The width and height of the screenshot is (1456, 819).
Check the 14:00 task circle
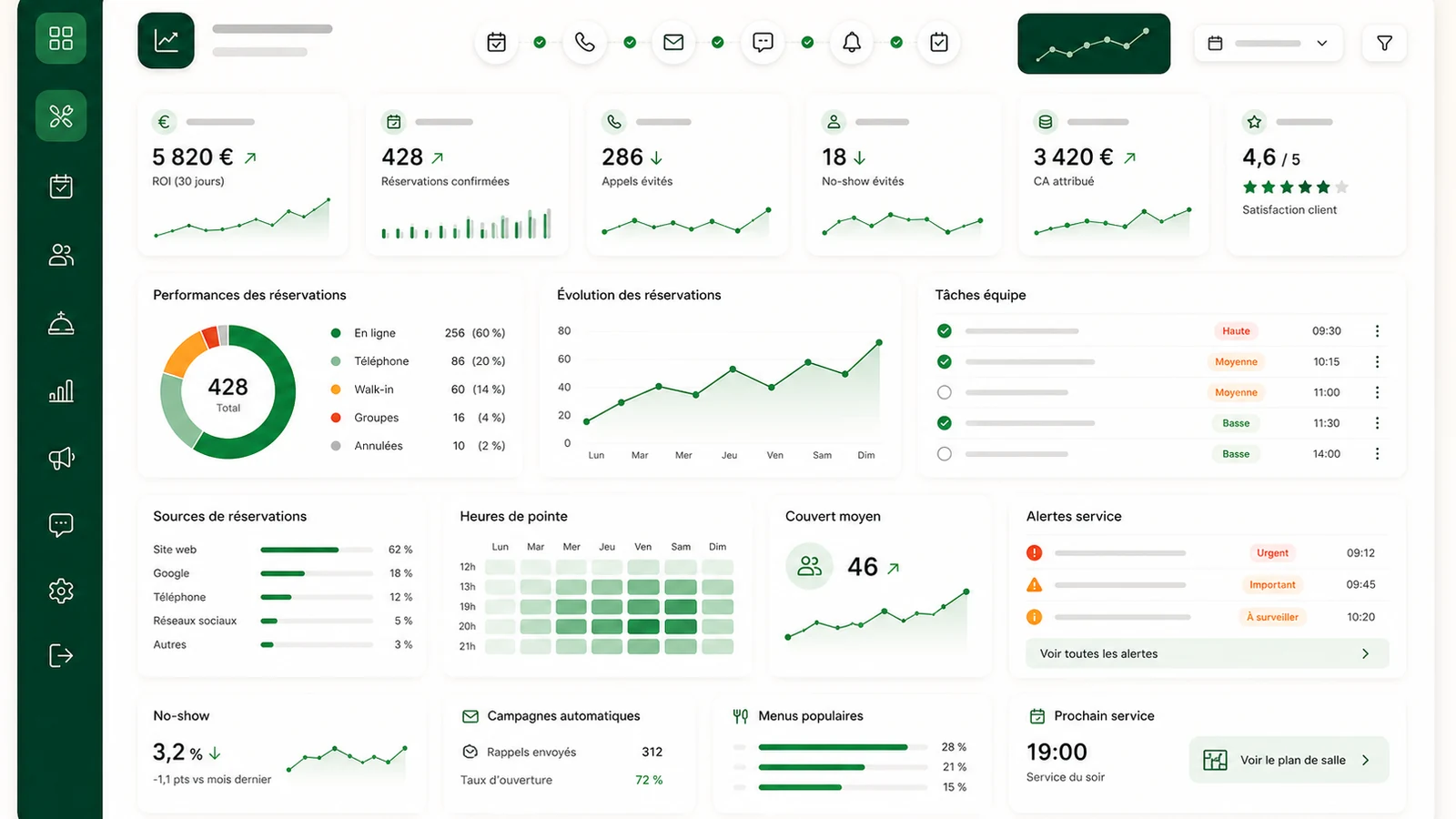pos(945,454)
